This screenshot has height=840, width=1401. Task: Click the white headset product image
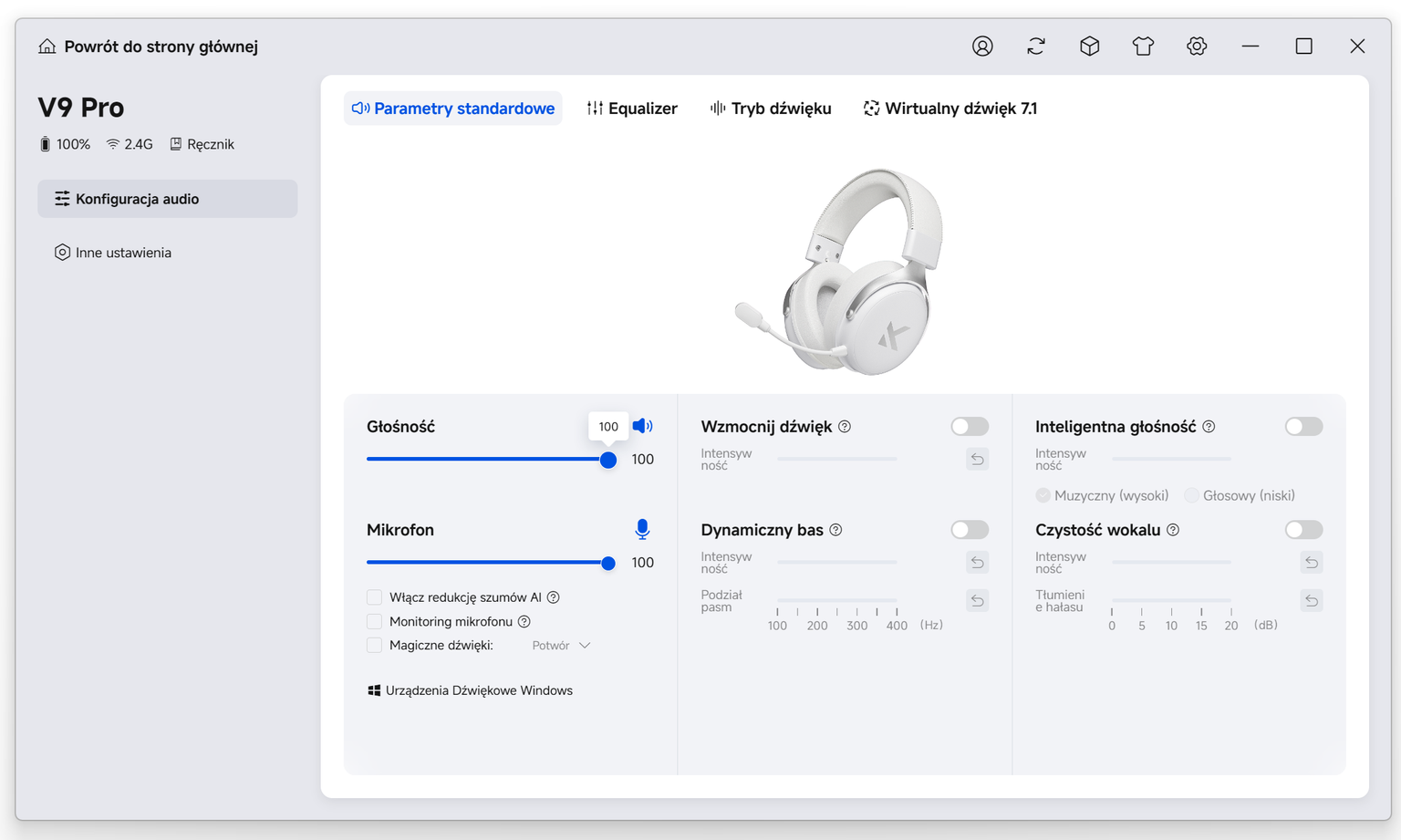point(841,271)
